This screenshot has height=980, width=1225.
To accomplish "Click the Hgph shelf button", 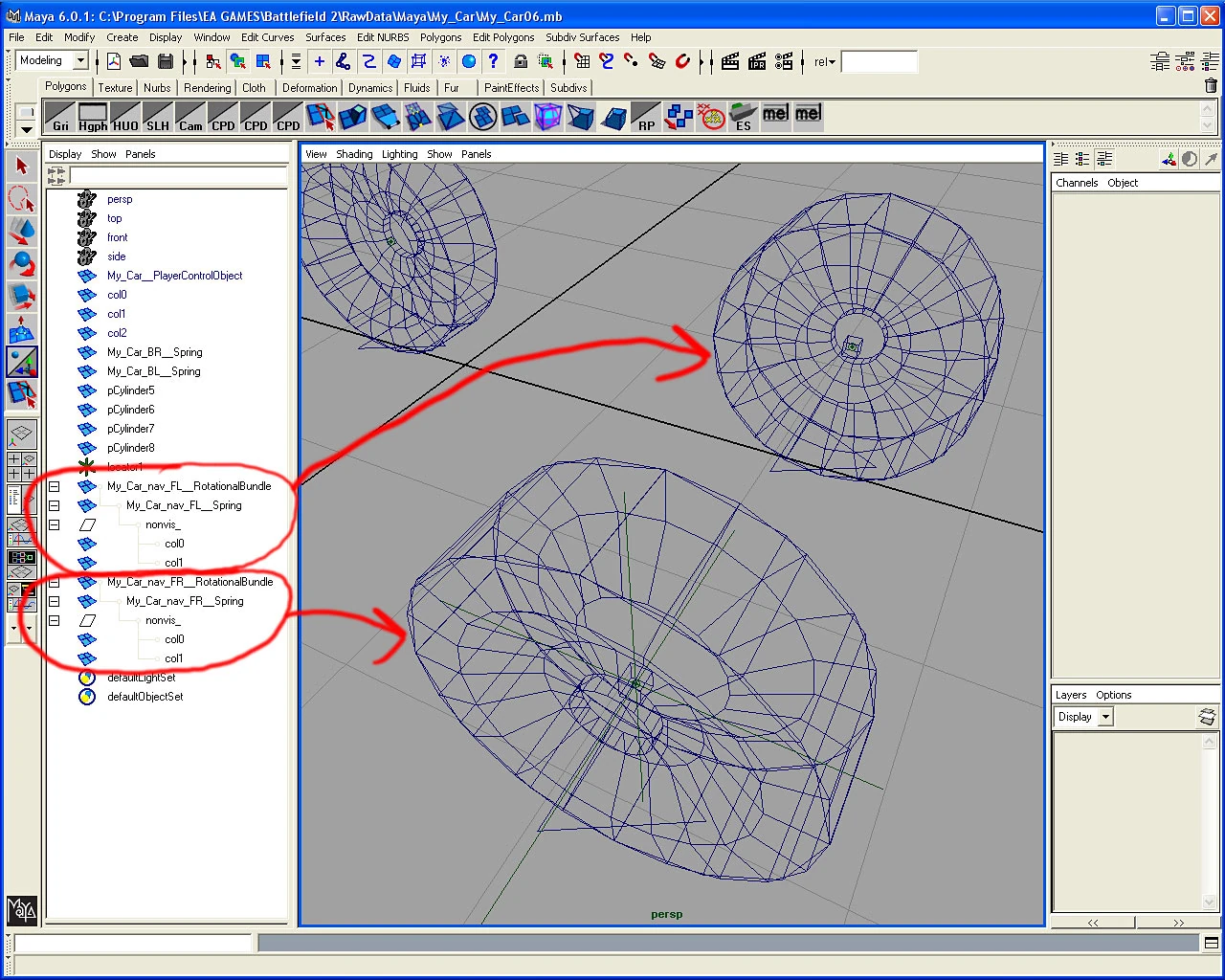I will click(93, 117).
